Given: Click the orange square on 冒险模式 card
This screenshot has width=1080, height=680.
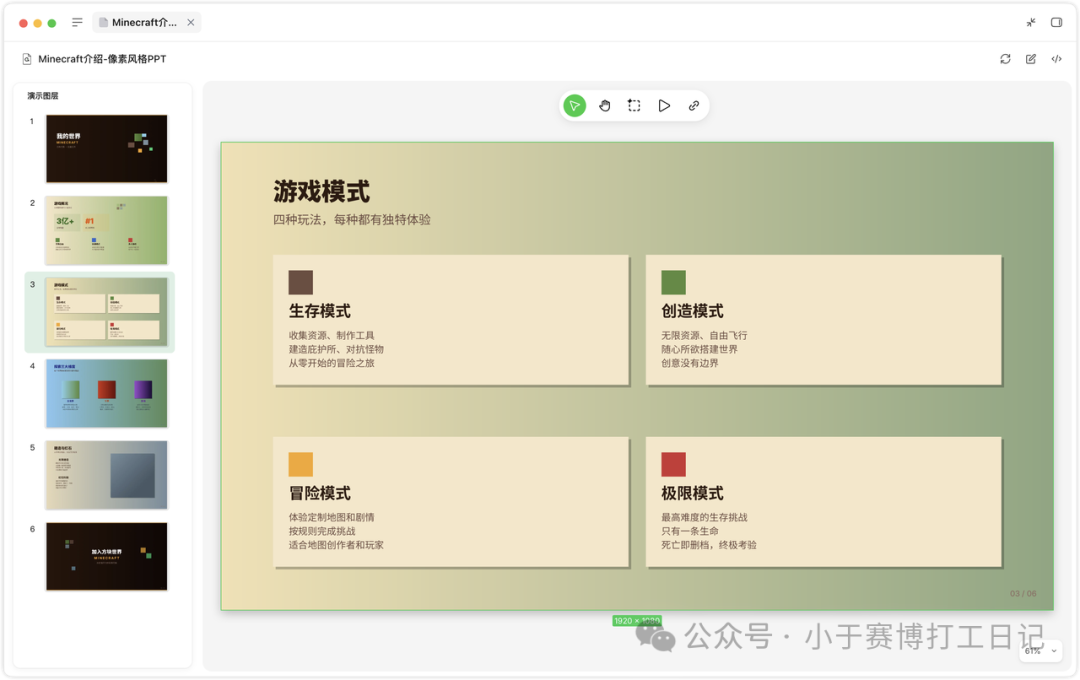Looking at the screenshot, I should click(x=301, y=464).
